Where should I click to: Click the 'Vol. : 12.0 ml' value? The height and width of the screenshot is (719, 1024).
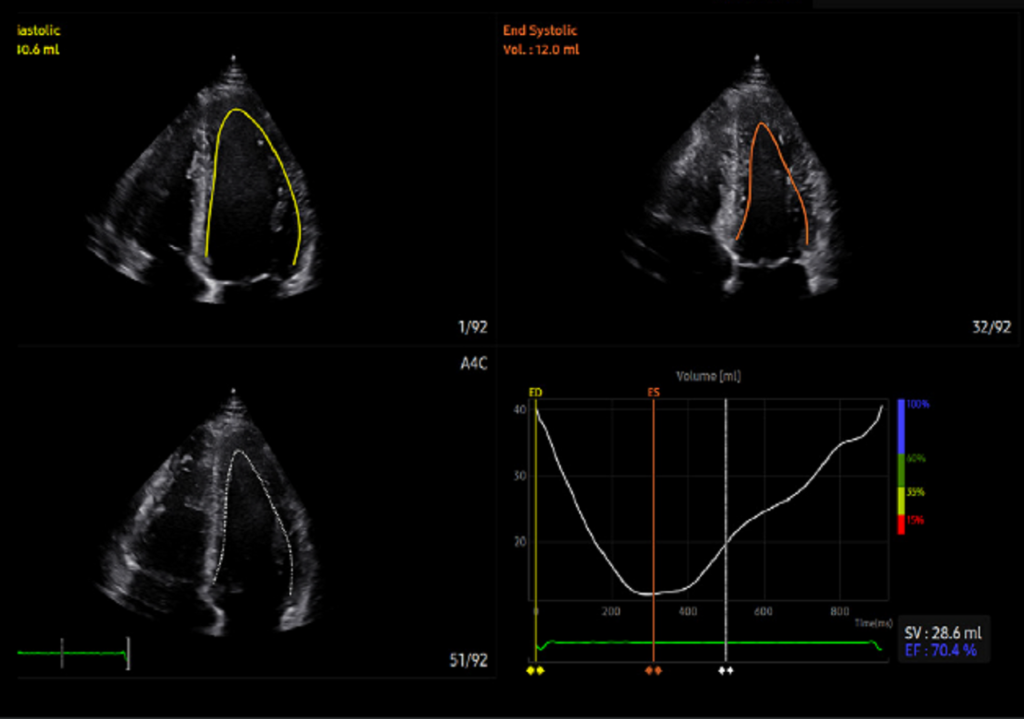tap(541, 50)
